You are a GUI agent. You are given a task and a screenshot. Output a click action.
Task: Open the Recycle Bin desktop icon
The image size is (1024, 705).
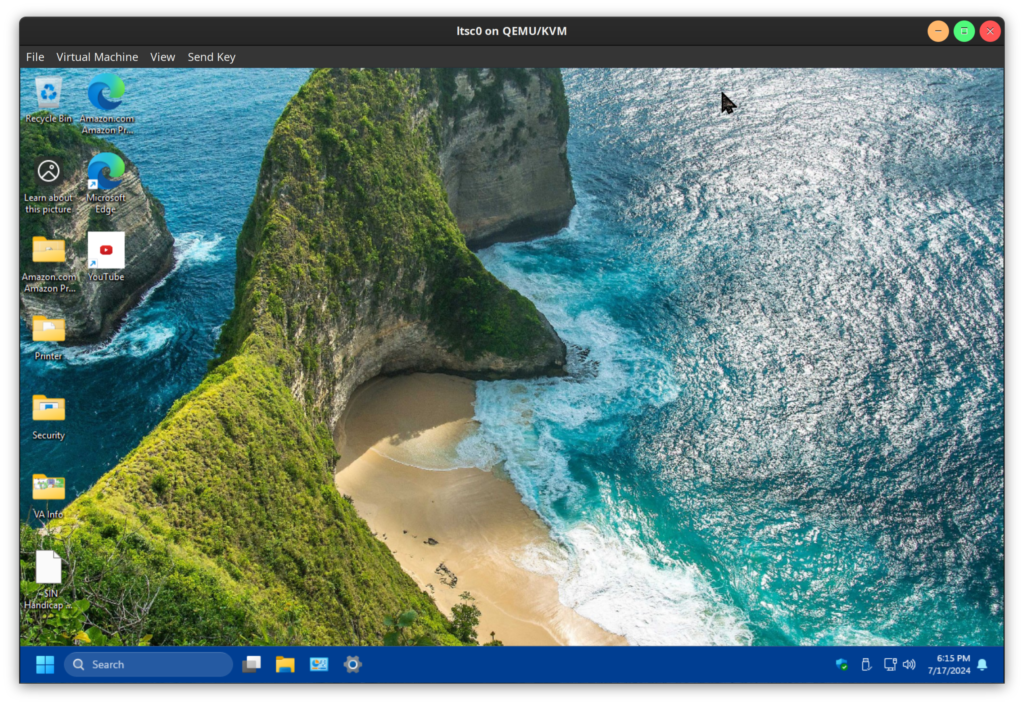(x=48, y=95)
